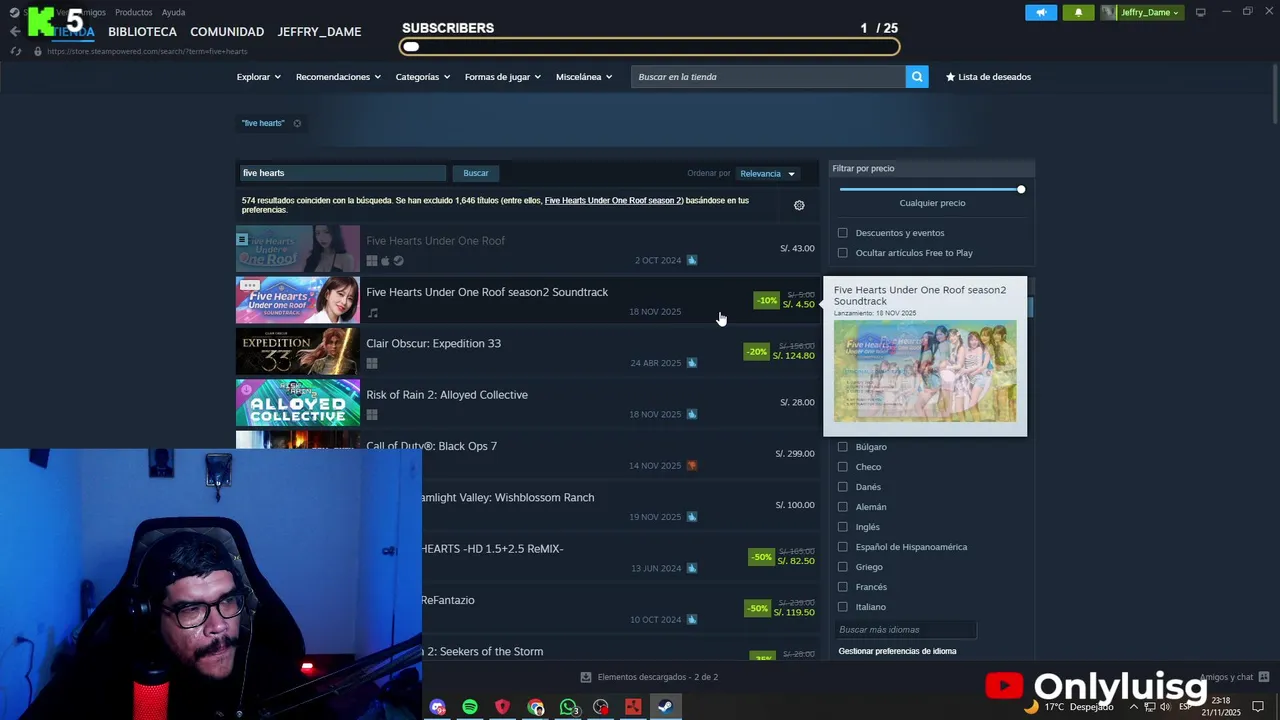Click Windows platform icon under Clair Obscur
Image resolution: width=1280 pixels, height=720 pixels.
point(372,363)
